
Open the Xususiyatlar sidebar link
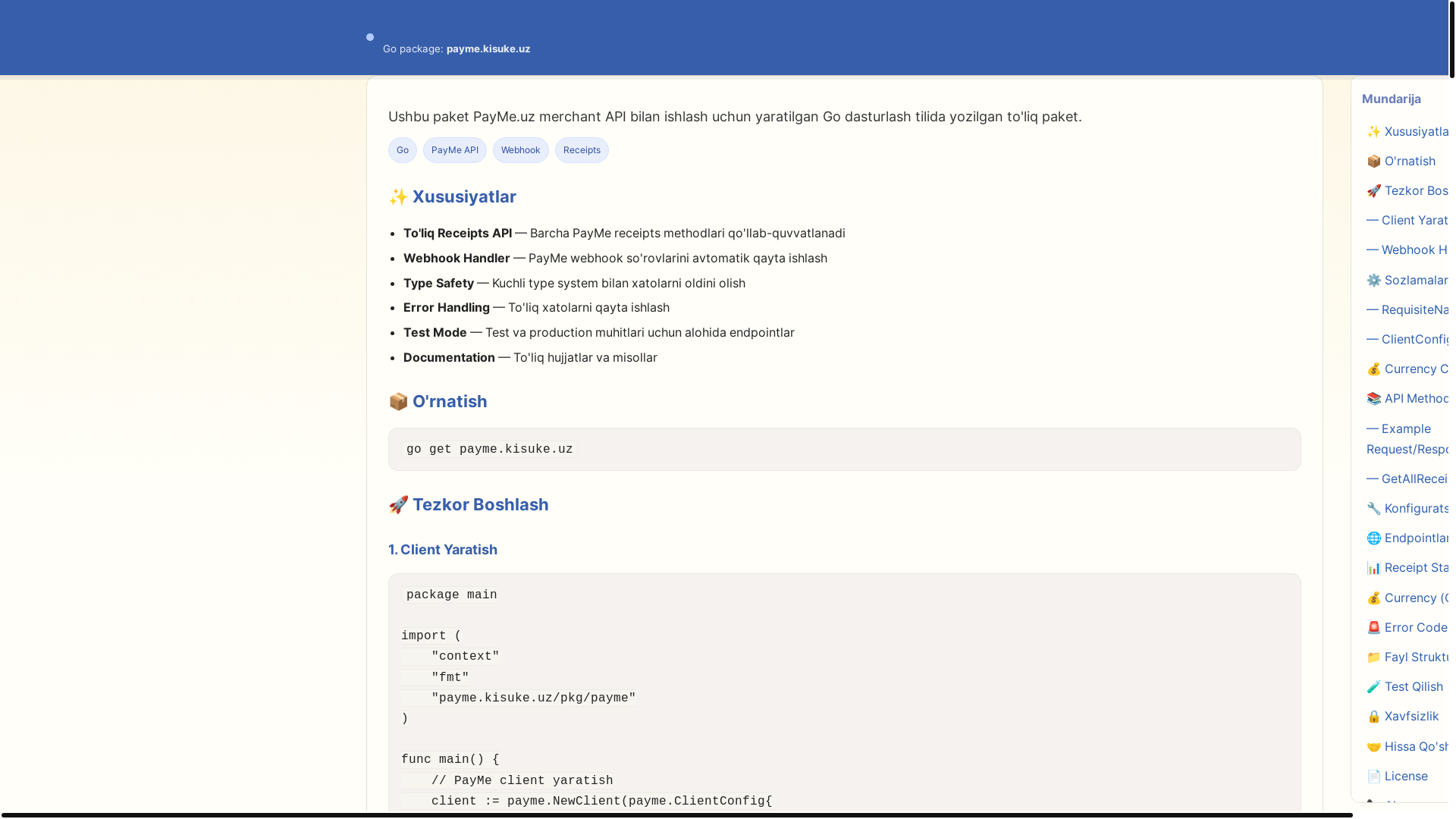[1407, 131]
